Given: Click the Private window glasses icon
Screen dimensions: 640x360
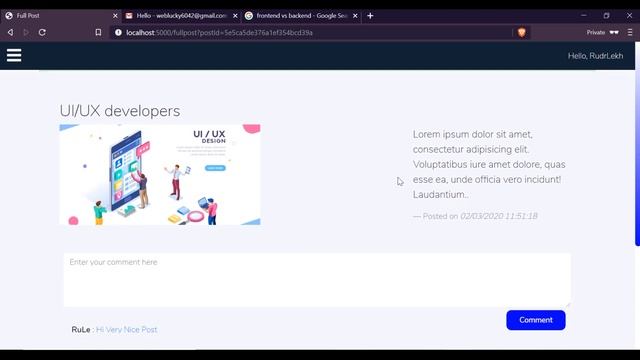Looking at the screenshot, I should (x=614, y=32).
